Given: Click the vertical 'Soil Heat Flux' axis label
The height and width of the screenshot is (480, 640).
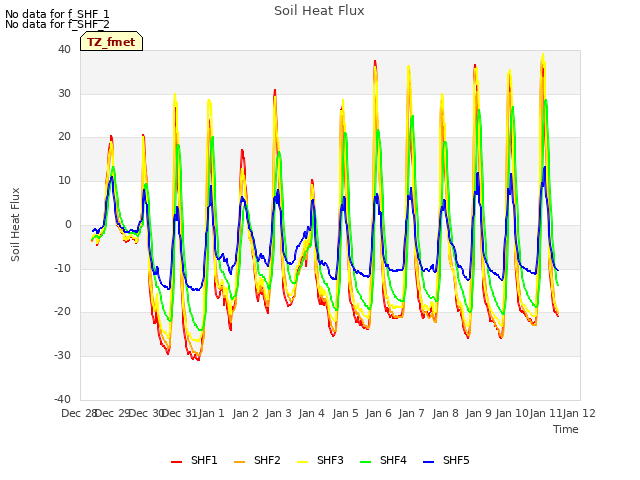Looking at the screenshot, I should point(15,224).
